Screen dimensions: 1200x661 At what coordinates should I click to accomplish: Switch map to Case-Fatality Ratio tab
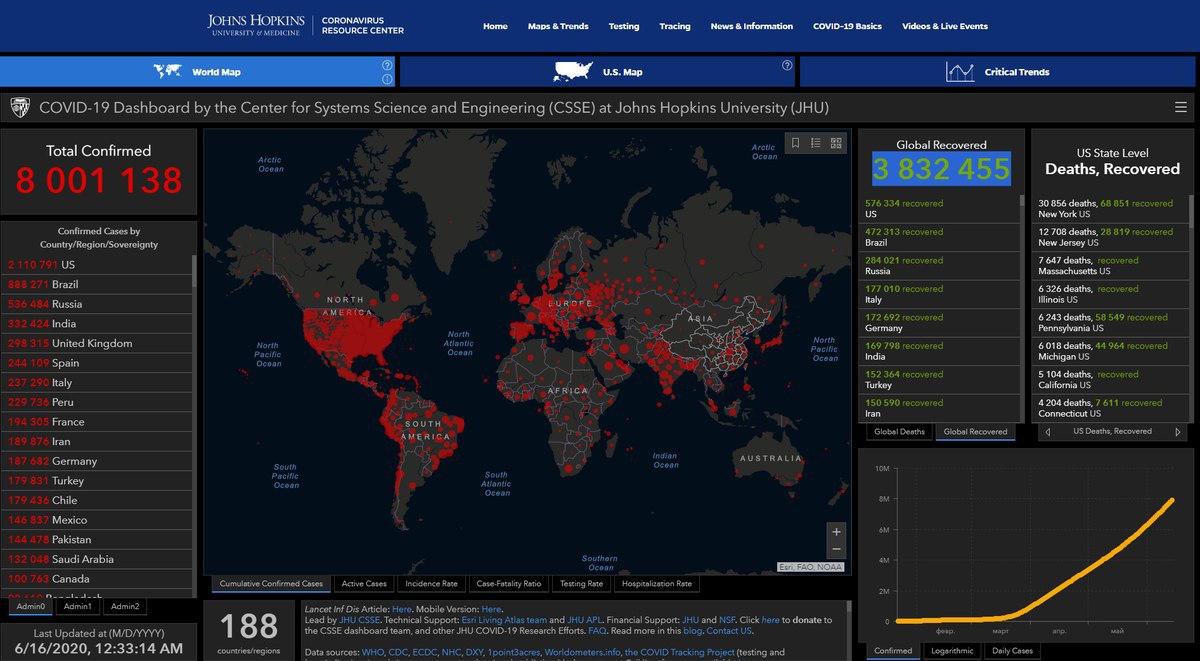(509, 584)
